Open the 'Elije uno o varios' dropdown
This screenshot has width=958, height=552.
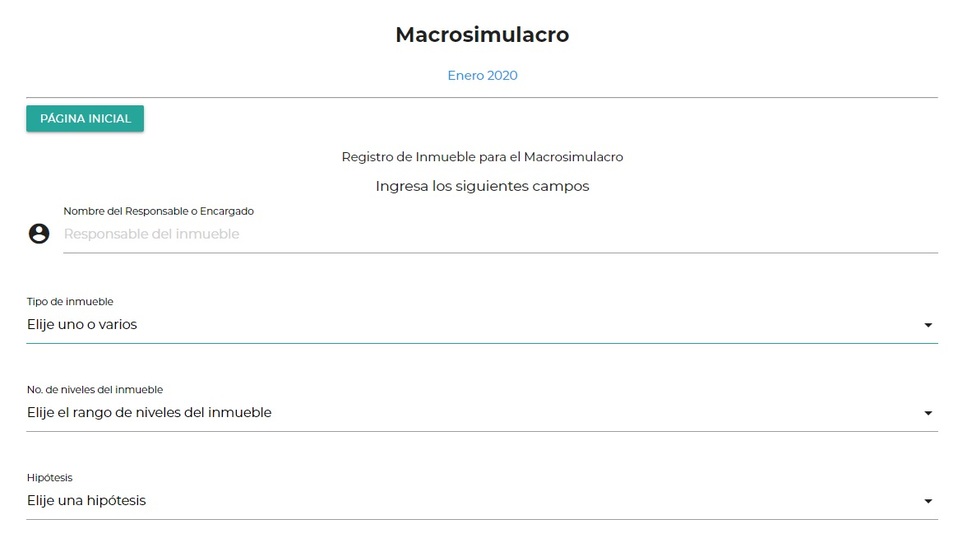click(x=400, y=324)
